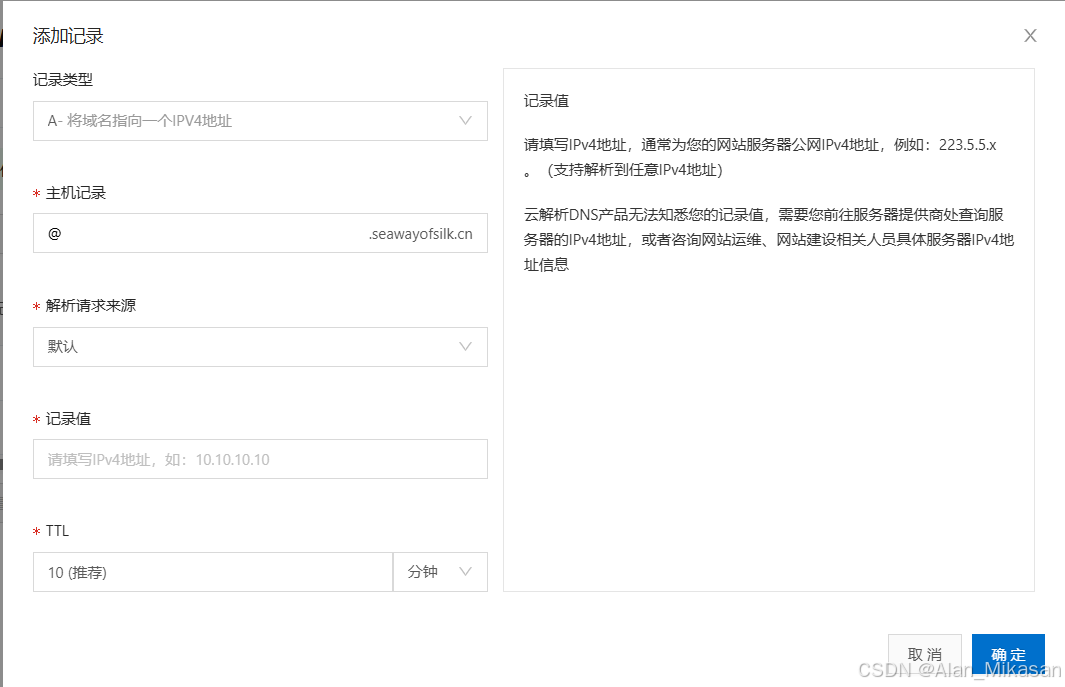Expand the 解析请求来源 dropdown
The width and height of the screenshot is (1065, 687).
260,347
